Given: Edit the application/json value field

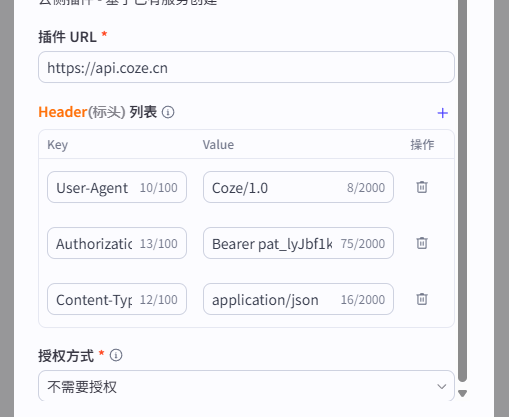Looking at the screenshot, I should (298, 299).
